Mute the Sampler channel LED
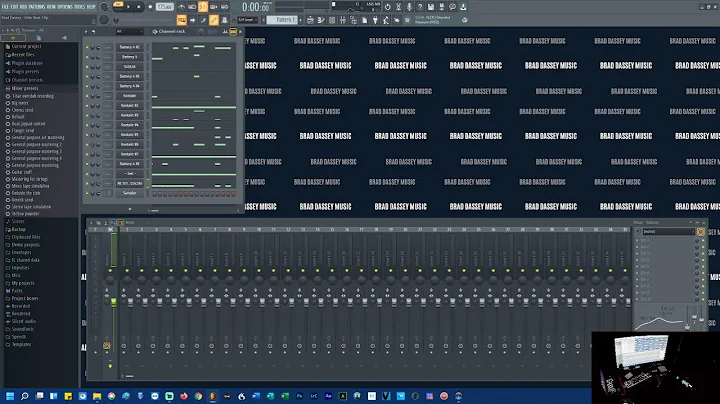The width and height of the screenshot is (720, 404). (87, 193)
